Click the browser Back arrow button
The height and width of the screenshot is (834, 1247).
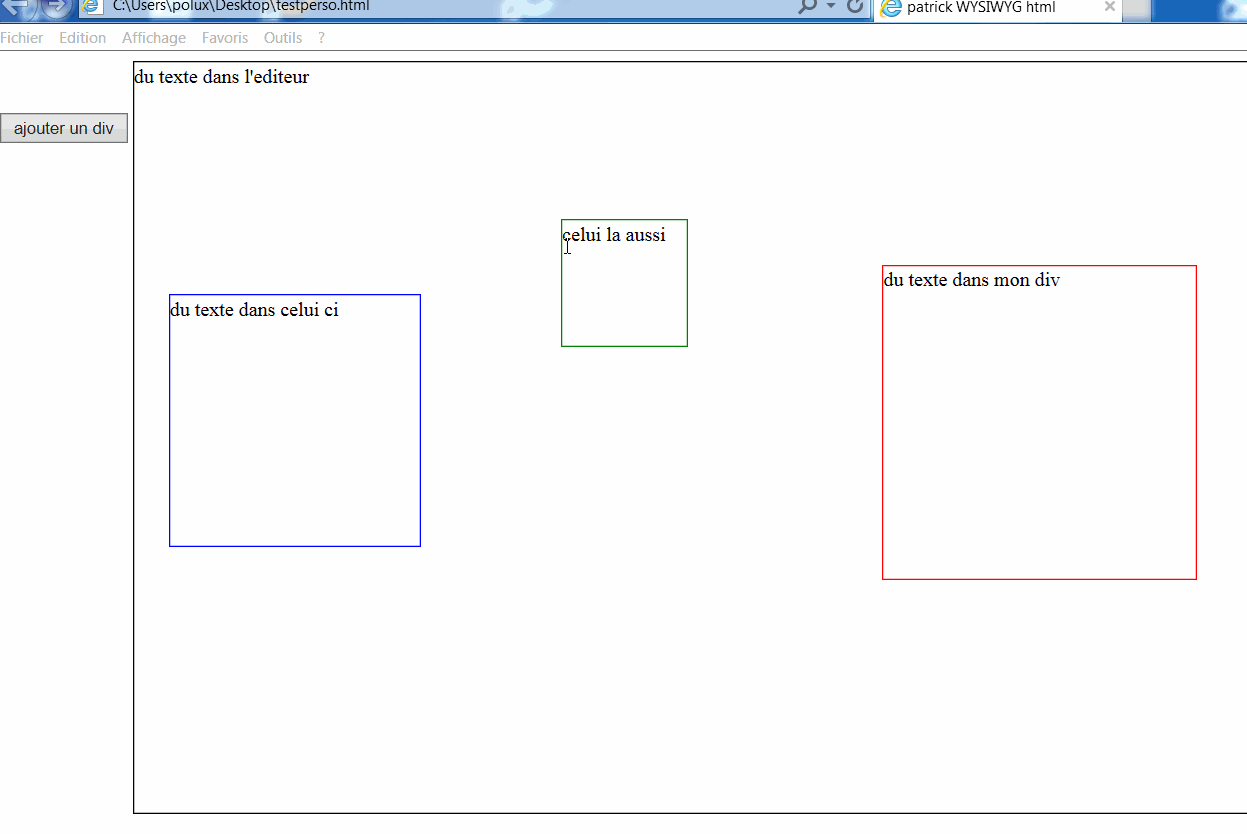click(x=20, y=7)
